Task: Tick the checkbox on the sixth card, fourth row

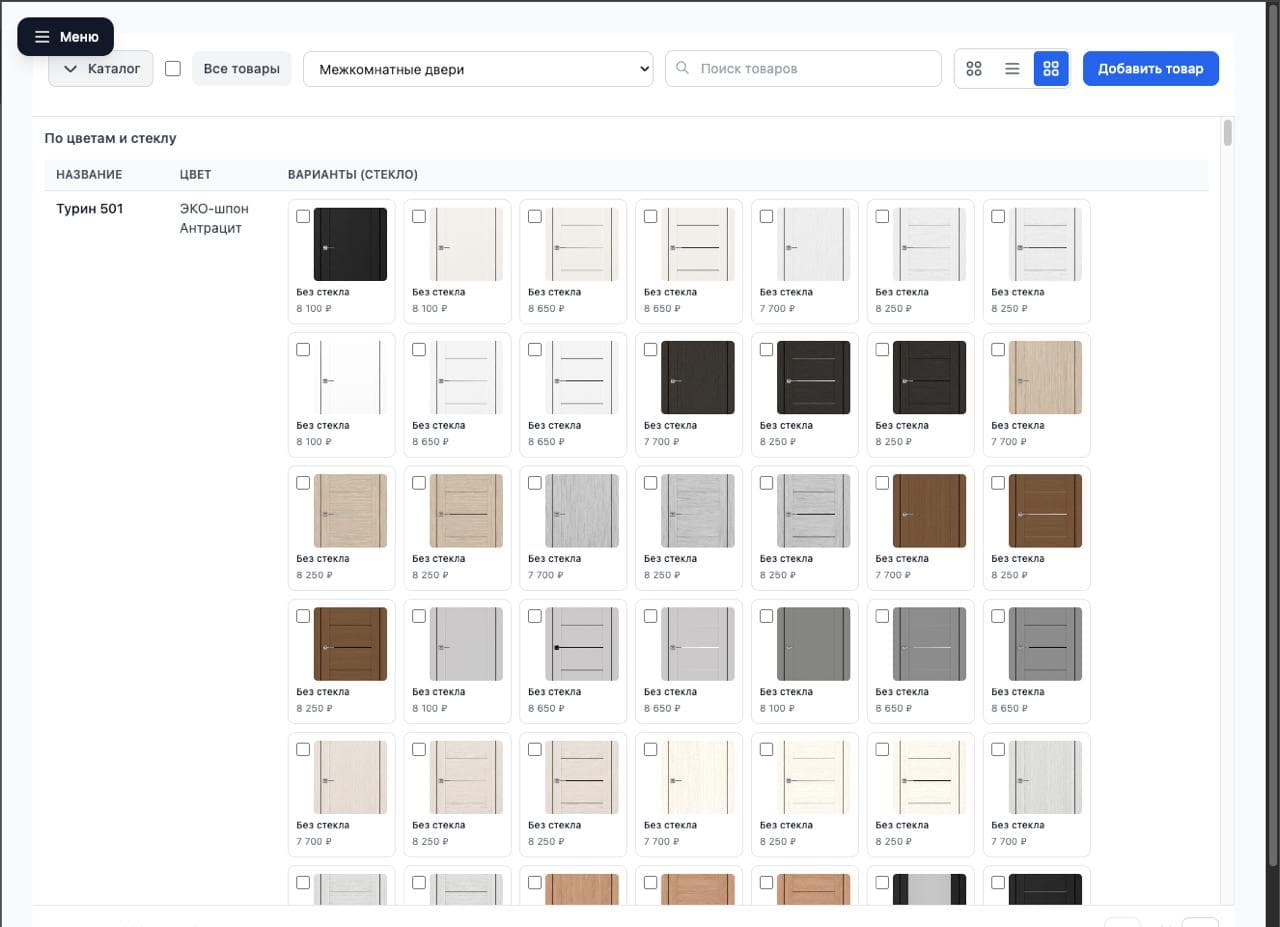Action: (882, 616)
